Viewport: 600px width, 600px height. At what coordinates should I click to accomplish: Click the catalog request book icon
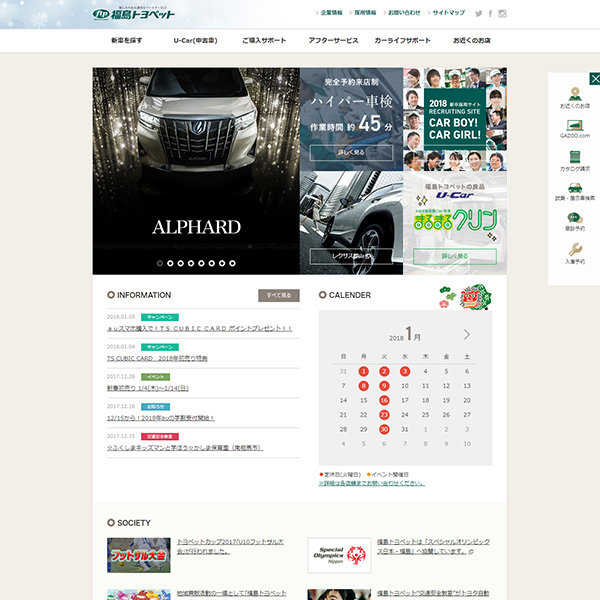pos(575,157)
